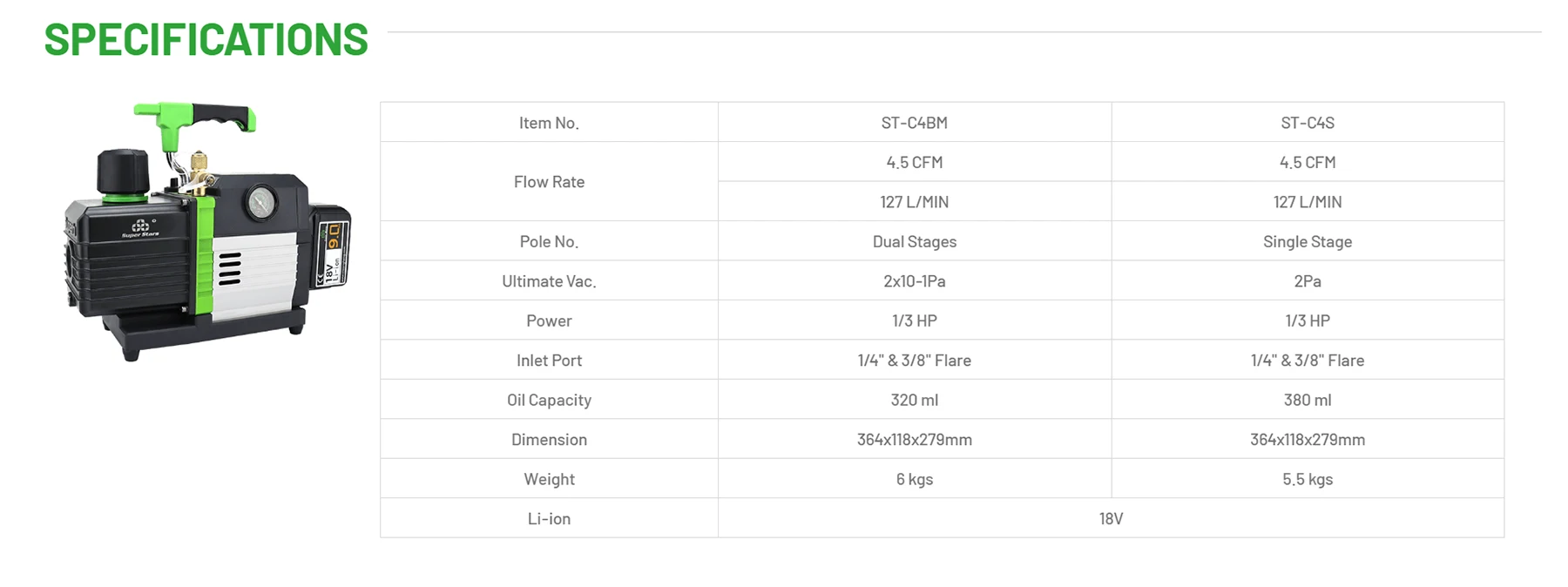The image size is (1568, 587).
Task: Click the Power row label
Action: 549,321
